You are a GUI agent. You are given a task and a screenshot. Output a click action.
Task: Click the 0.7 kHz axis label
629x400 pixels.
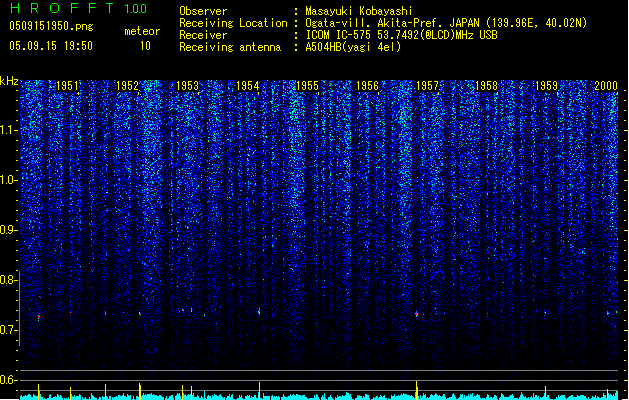[9, 330]
